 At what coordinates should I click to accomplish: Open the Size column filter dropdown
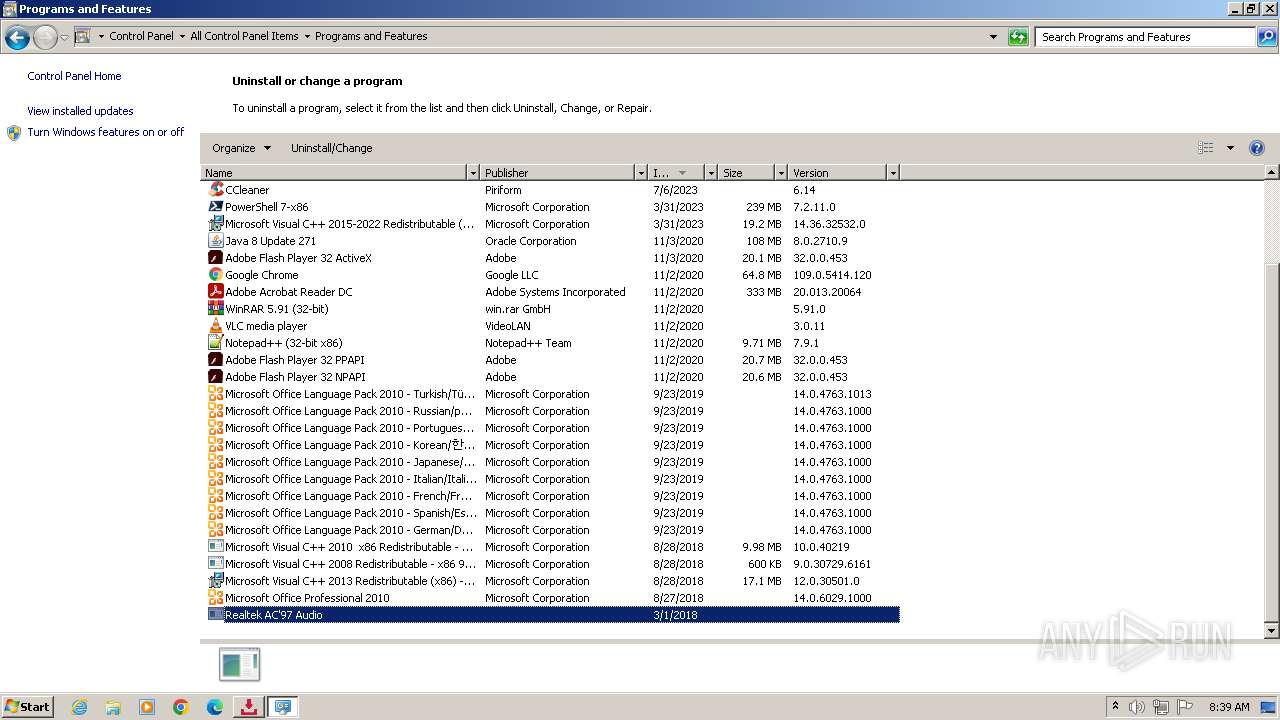781,173
